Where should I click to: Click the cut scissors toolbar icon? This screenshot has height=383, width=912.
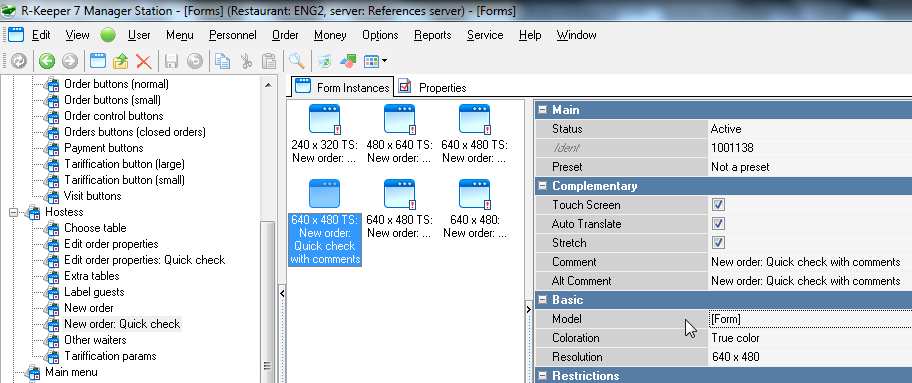(x=247, y=61)
